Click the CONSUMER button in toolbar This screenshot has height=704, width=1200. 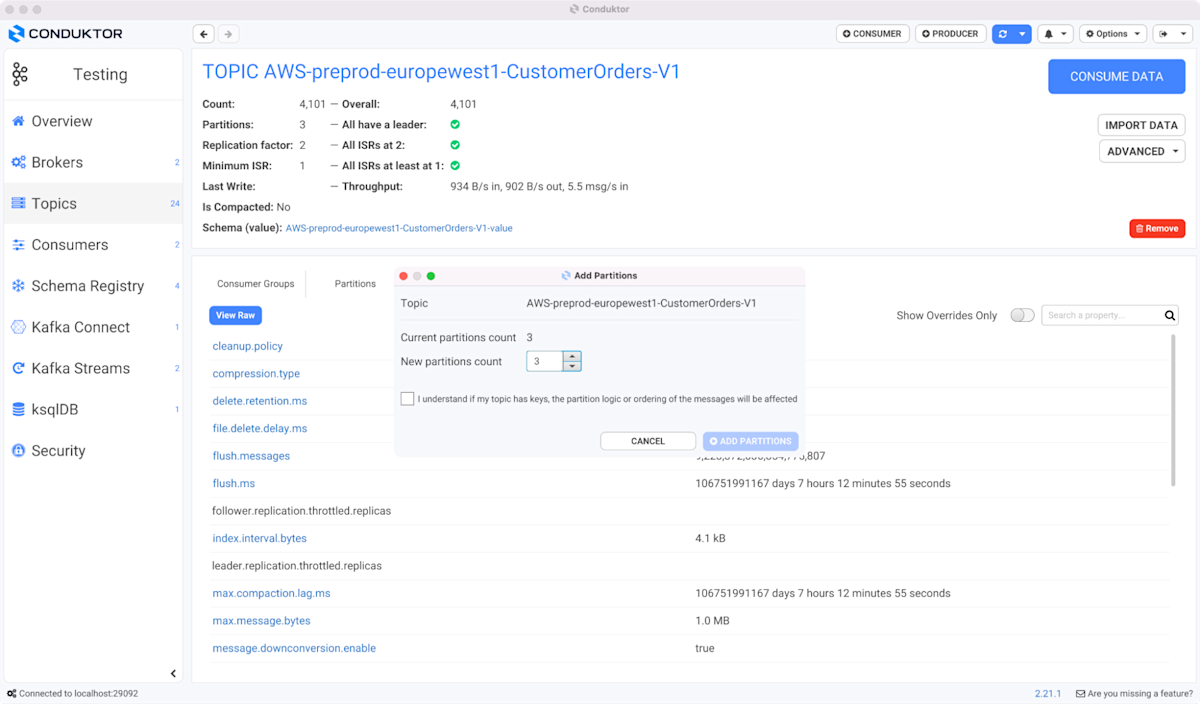pos(872,34)
